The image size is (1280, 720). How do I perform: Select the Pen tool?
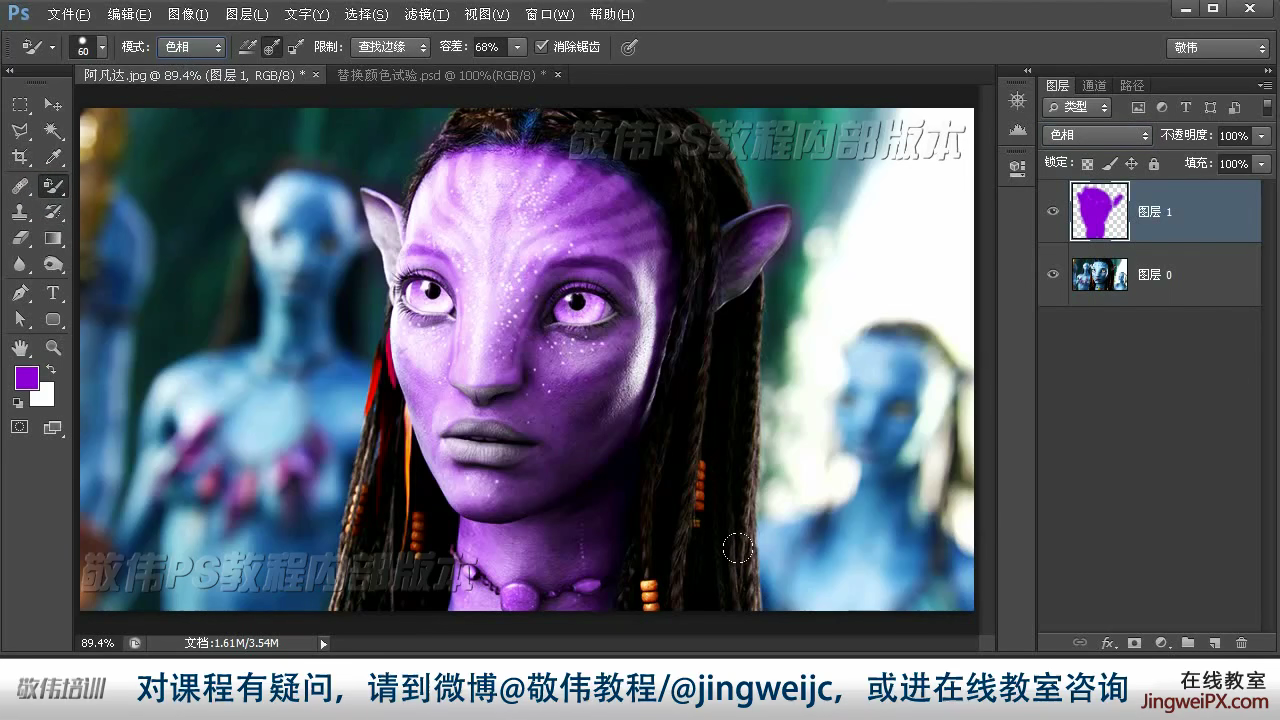tap(20, 293)
